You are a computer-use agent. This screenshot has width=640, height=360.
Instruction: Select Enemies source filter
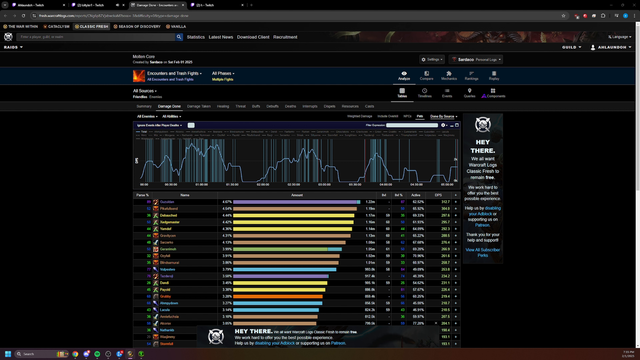coord(156,97)
